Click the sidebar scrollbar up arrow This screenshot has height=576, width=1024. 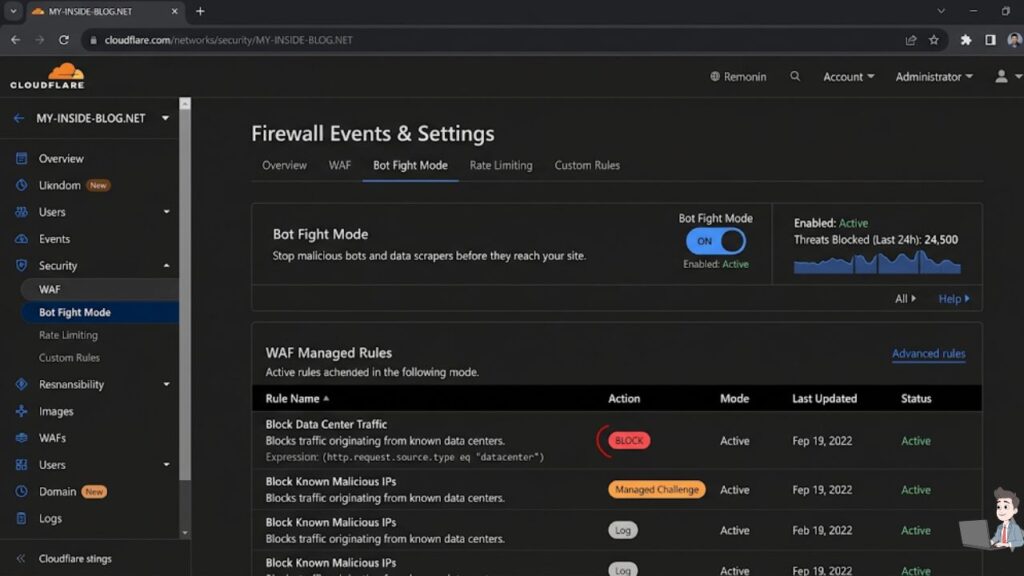coord(185,104)
